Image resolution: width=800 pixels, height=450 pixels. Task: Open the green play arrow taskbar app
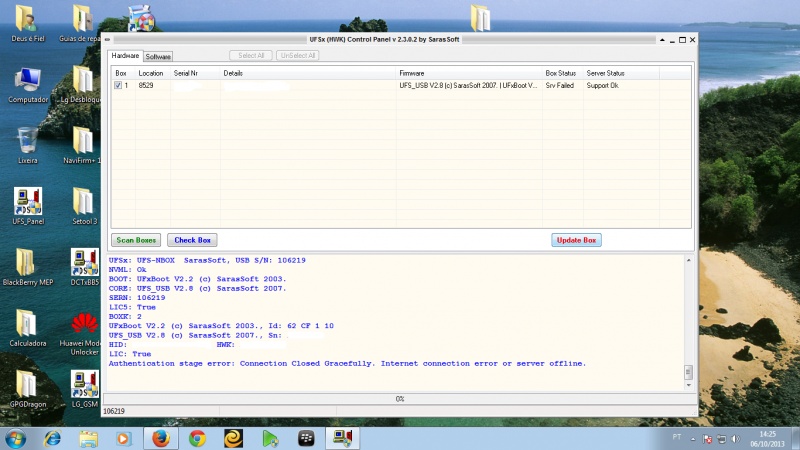(270, 438)
